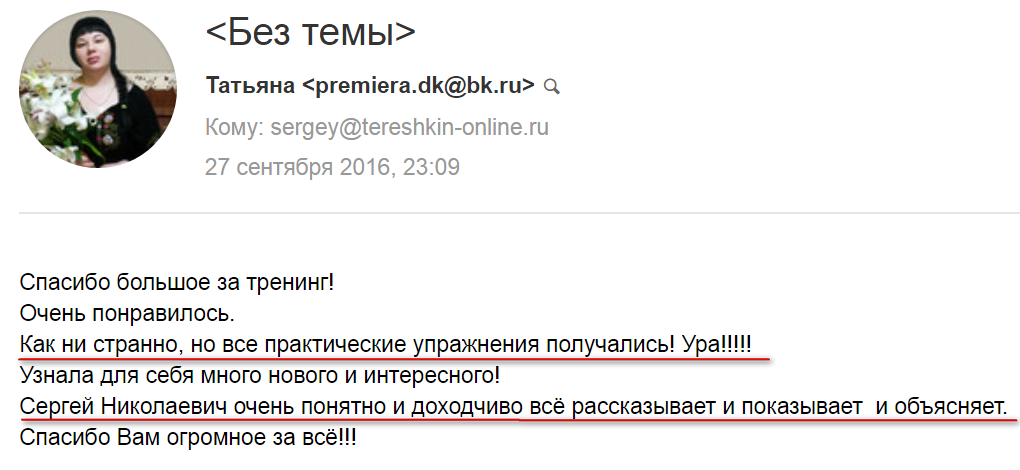The image size is (1020, 470).
Task: Click sender email premiera.dk@bk.ru
Action: click(419, 86)
